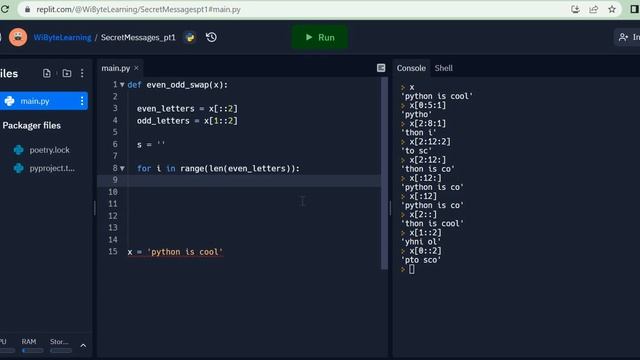Click the Python icon next to poetry.lock
Screen dimensions: 640x360
pyautogui.click(x=18, y=150)
